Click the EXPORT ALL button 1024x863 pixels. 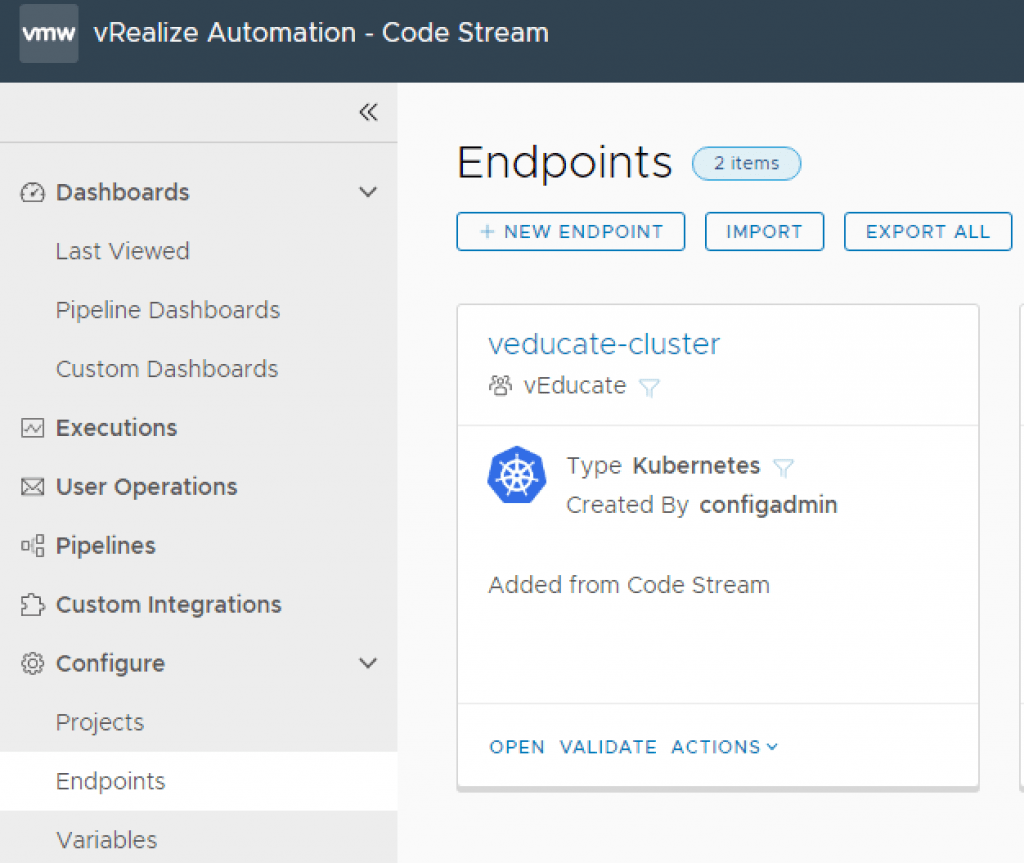point(927,231)
